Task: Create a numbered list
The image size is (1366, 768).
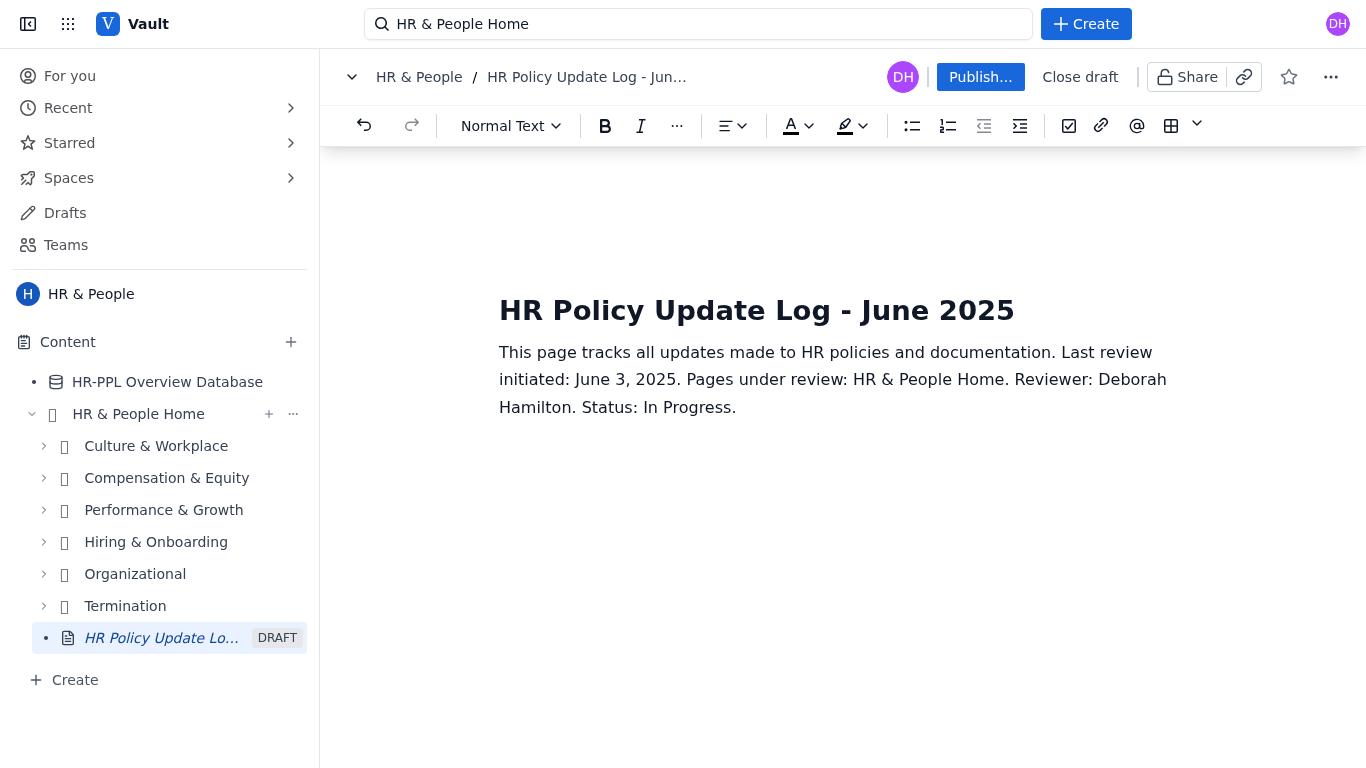Action: 948,126
